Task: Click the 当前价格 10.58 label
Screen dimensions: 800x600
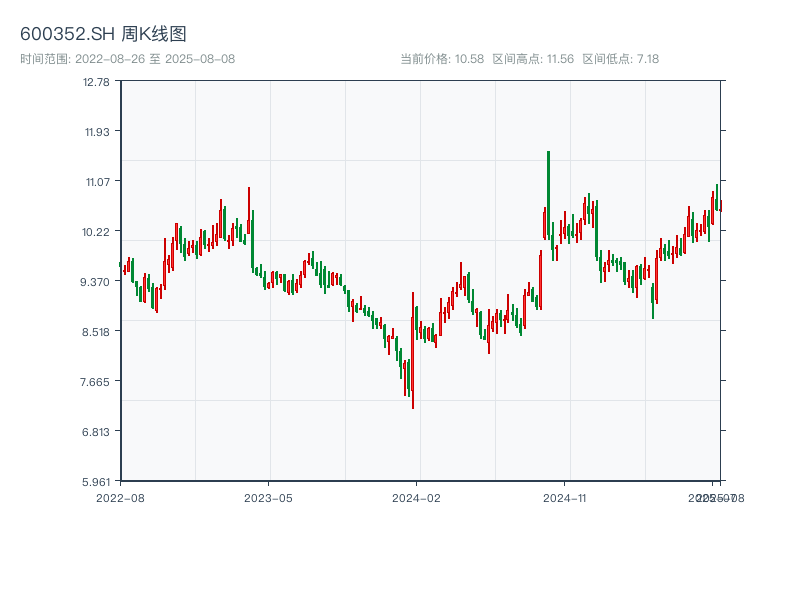Action: coord(442,59)
